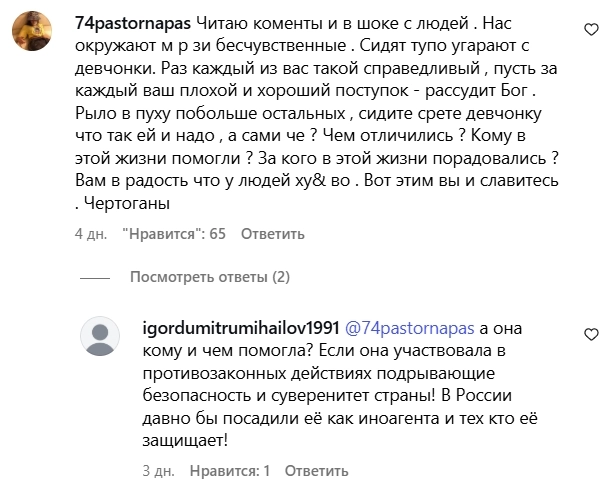This screenshot has width=612, height=487.
Task: Expand "Посмотреть ответы (2)" replies
Action: pos(208,277)
